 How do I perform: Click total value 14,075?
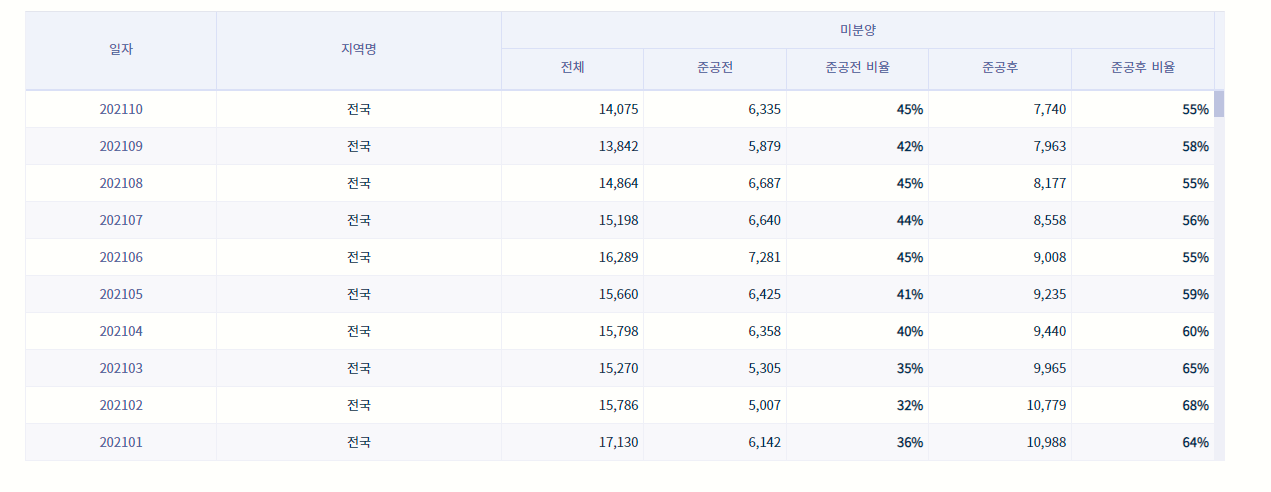click(618, 109)
